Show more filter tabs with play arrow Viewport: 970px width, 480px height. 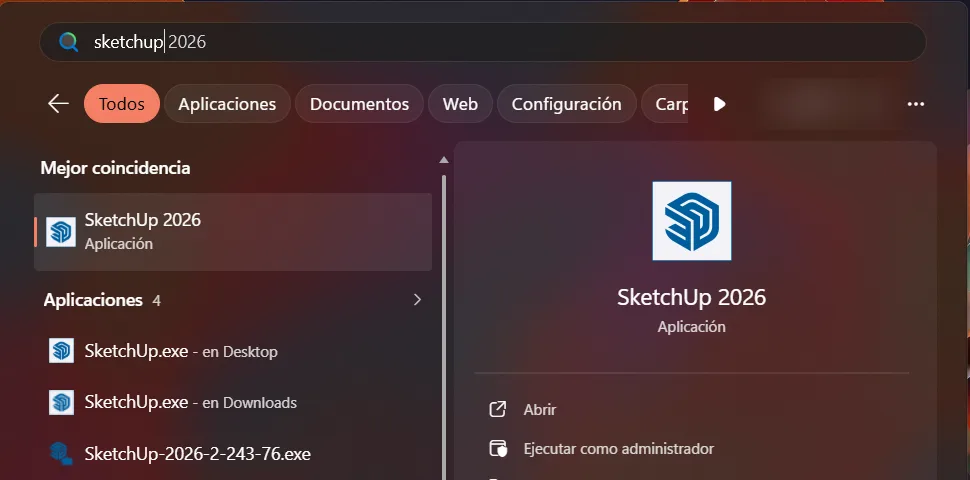click(719, 104)
